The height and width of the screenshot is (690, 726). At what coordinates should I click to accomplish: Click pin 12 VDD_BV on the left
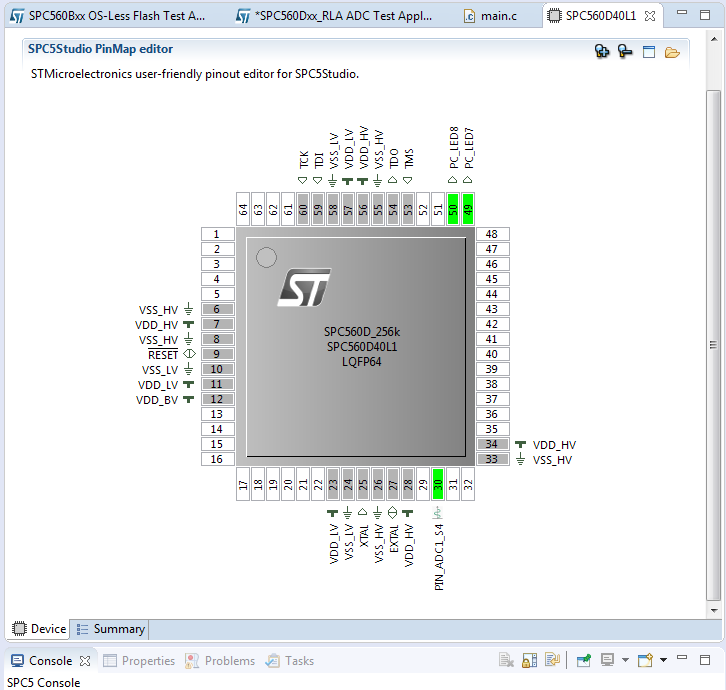point(217,399)
